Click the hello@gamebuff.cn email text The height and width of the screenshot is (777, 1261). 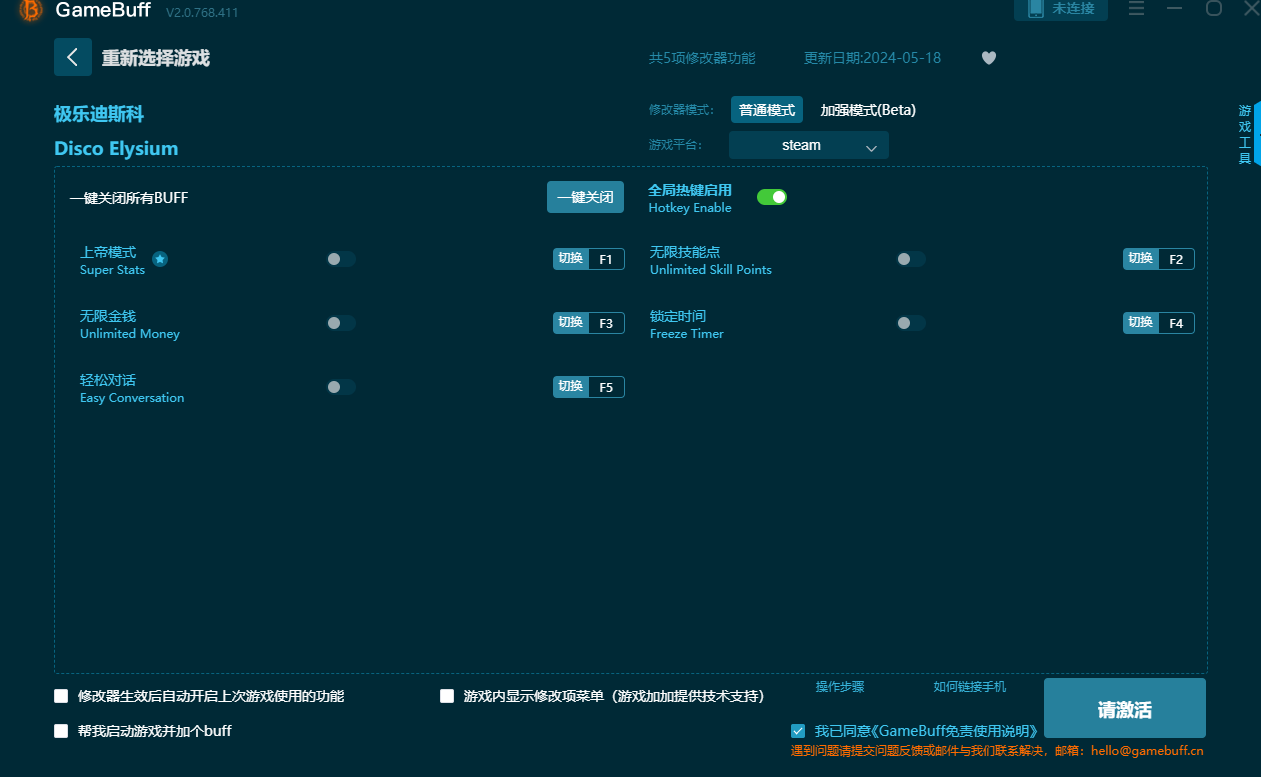[1147, 750]
